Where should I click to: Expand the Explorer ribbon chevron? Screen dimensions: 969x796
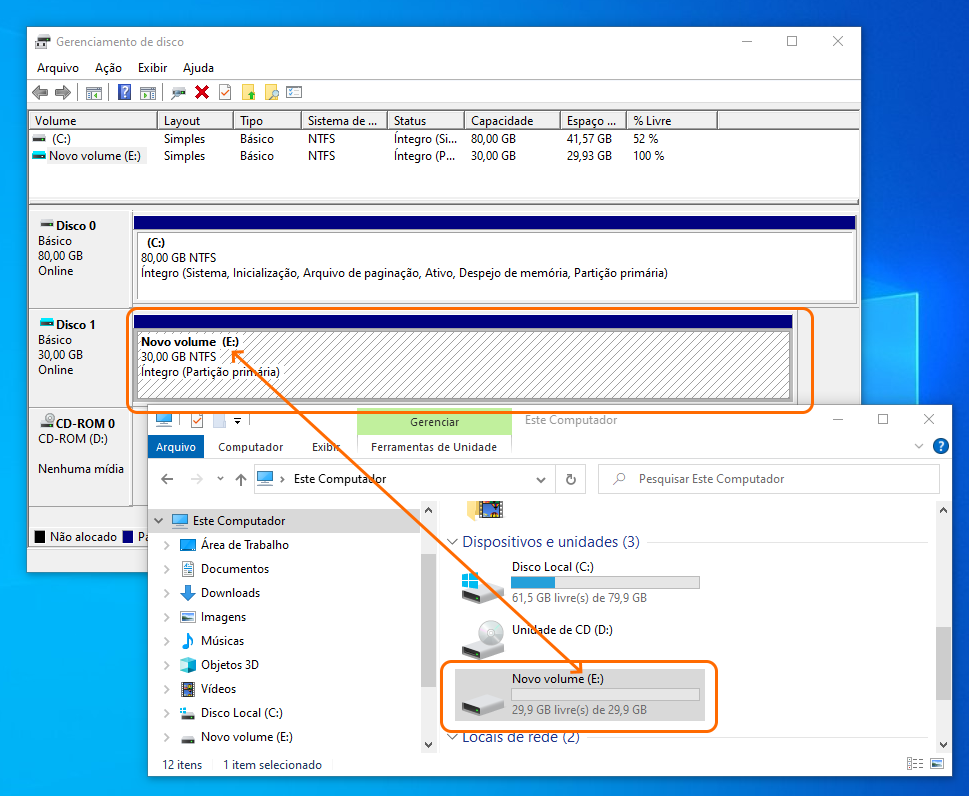pos(919,446)
